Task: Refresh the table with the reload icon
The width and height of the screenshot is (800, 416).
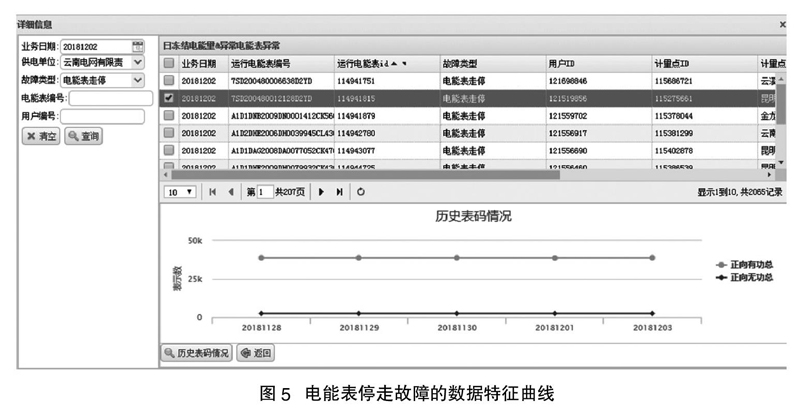Action: (361, 192)
